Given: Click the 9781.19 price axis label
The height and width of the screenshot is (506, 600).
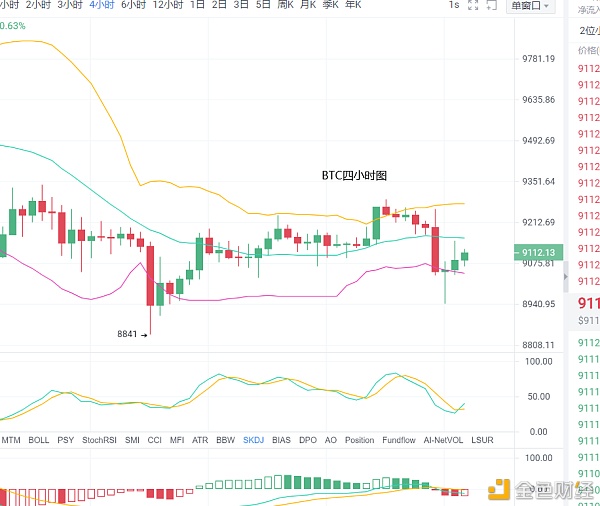Looking at the screenshot, I should click(539, 59).
